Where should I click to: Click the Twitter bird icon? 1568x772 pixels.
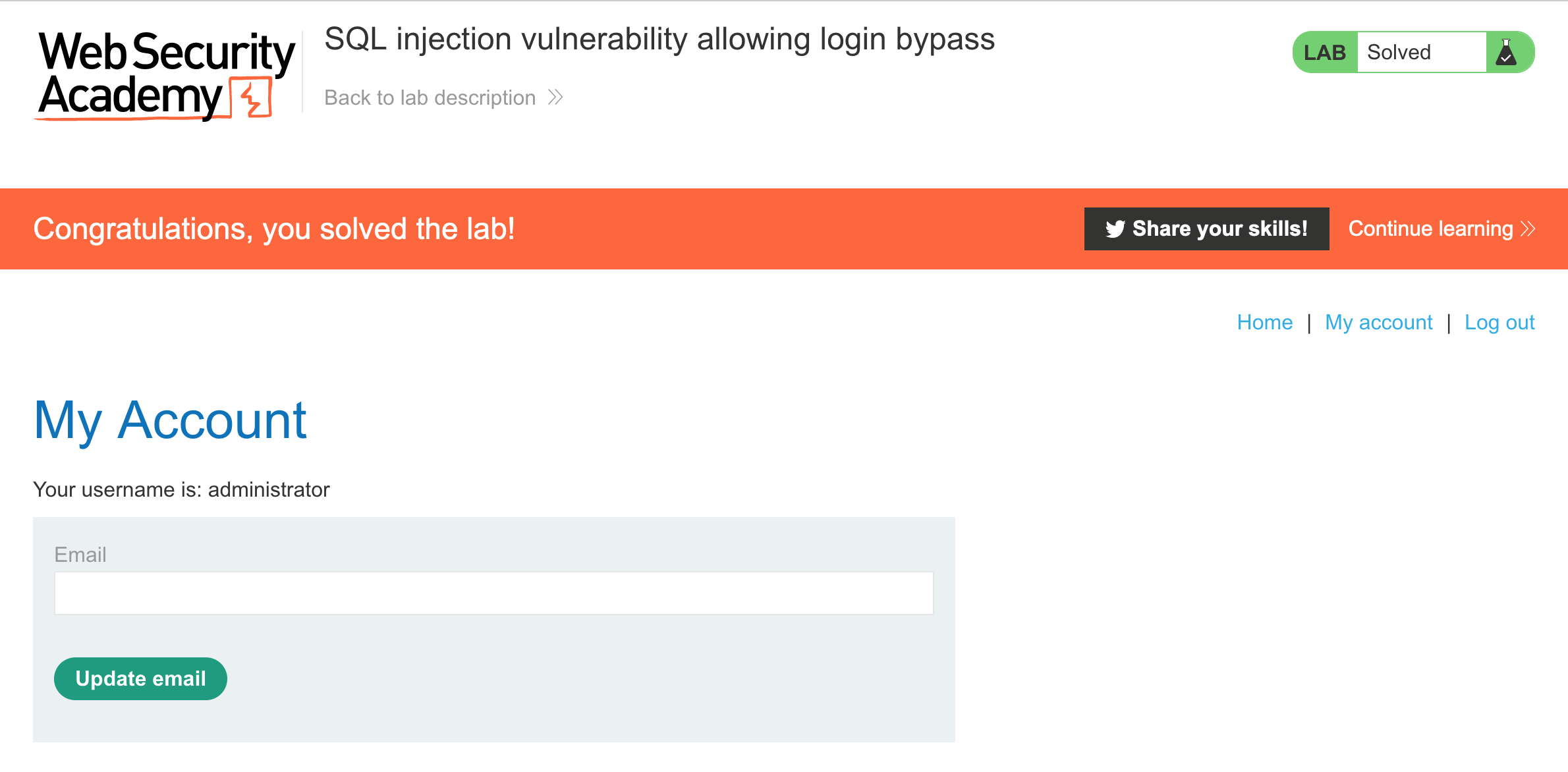tap(1115, 229)
